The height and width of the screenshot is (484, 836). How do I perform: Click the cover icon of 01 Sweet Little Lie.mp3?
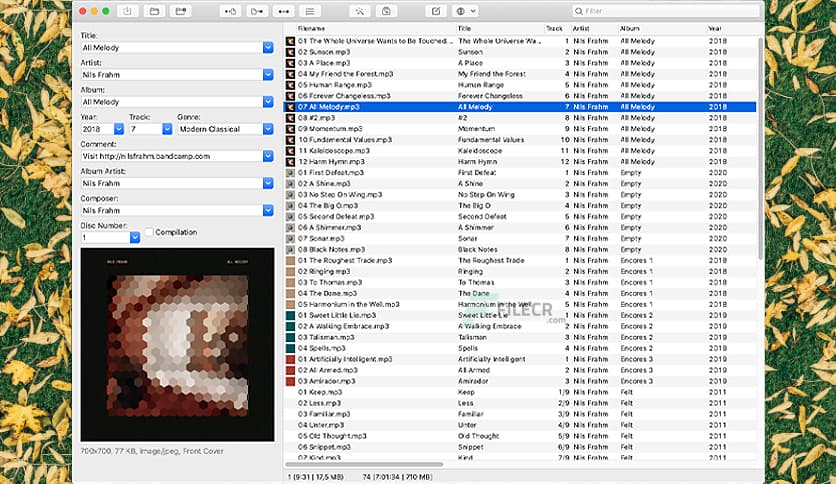click(x=290, y=316)
